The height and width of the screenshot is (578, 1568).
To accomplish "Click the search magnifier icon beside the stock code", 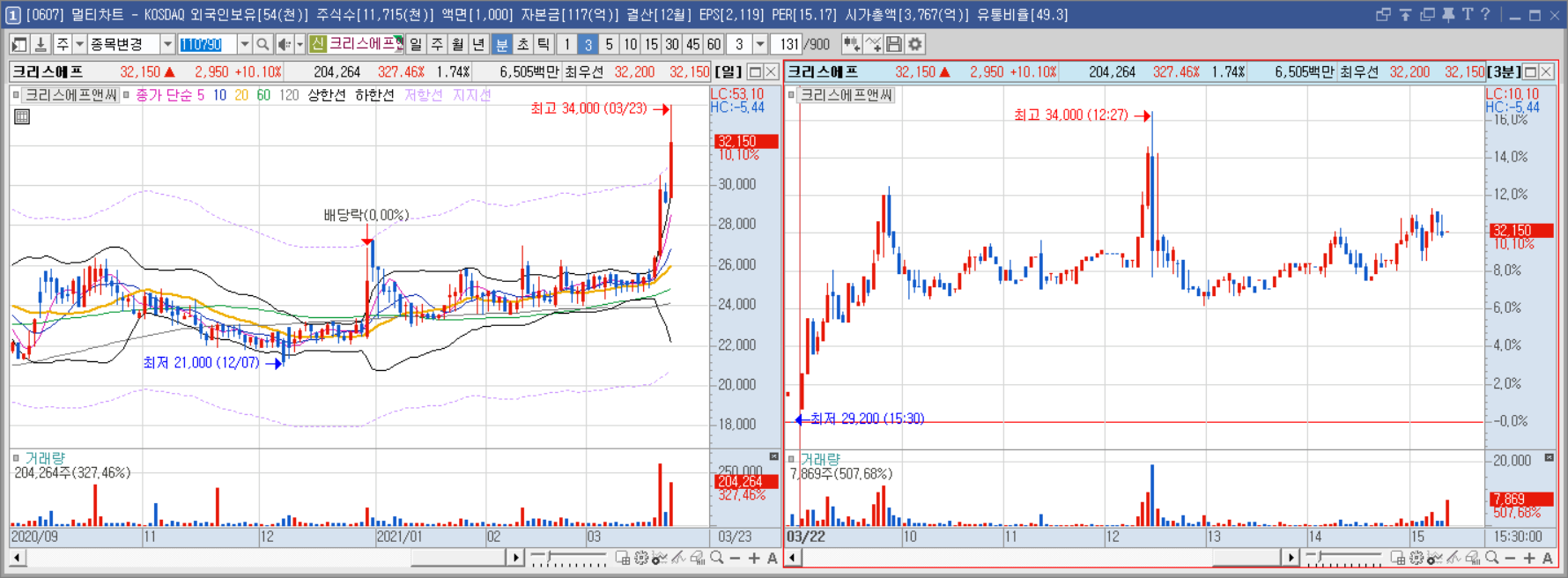I will click(263, 44).
